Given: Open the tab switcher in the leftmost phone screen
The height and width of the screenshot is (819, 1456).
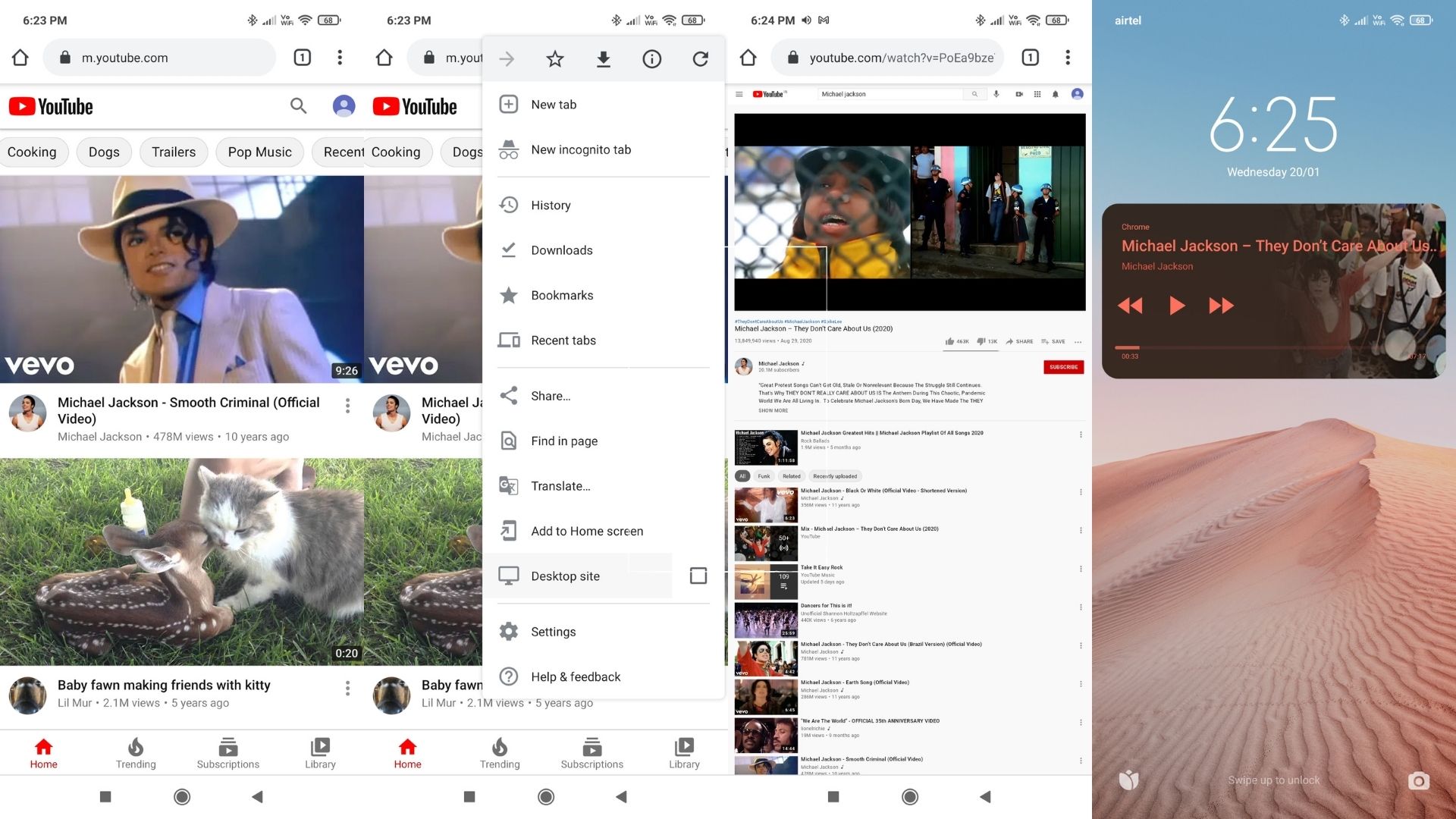Looking at the screenshot, I should pyautogui.click(x=302, y=58).
